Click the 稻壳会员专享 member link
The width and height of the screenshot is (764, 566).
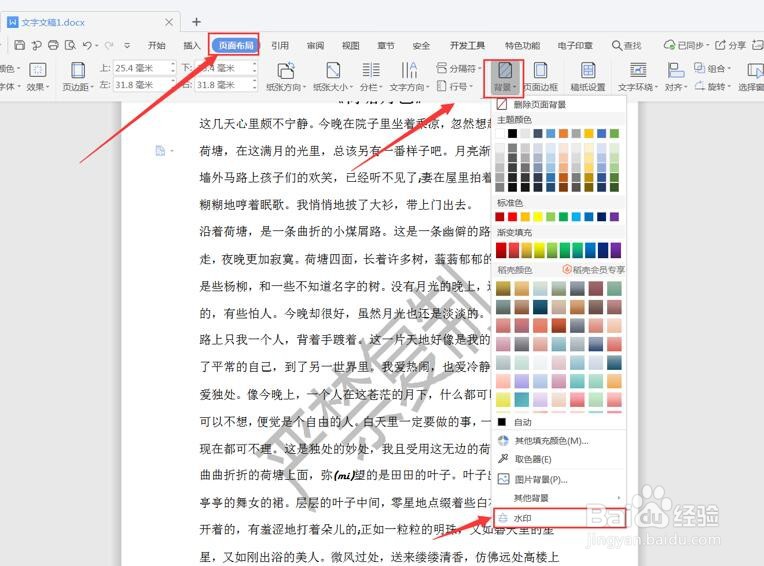(x=594, y=269)
